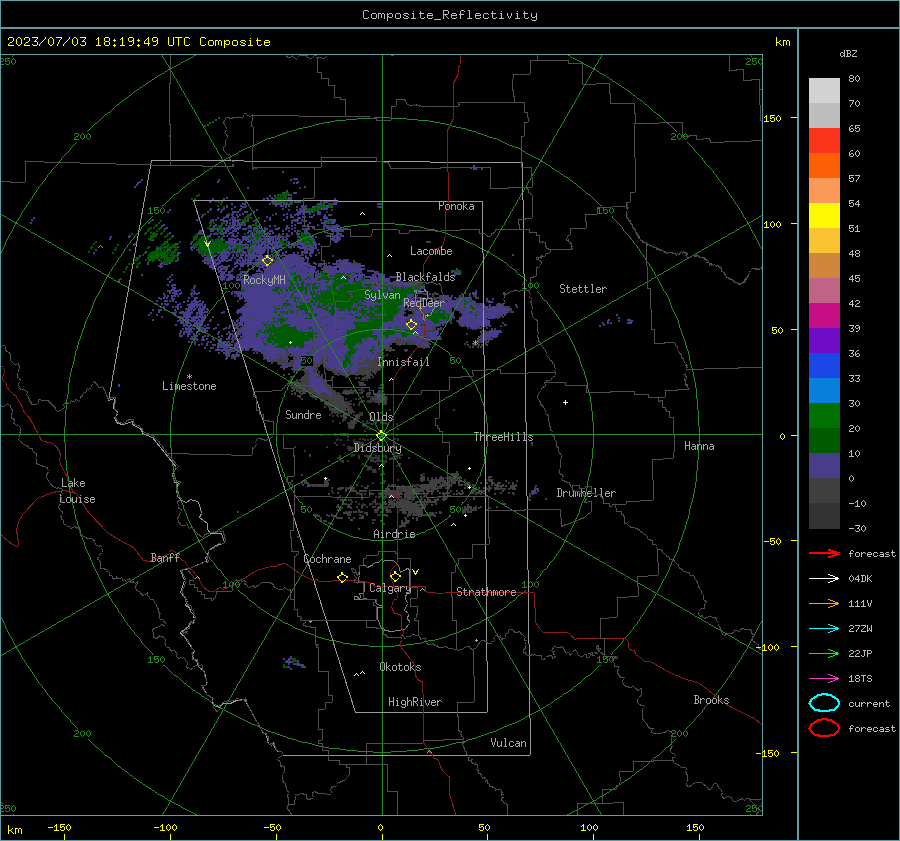900x841 pixels.
Task: Click the Limestone label
Action: [x=189, y=386]
